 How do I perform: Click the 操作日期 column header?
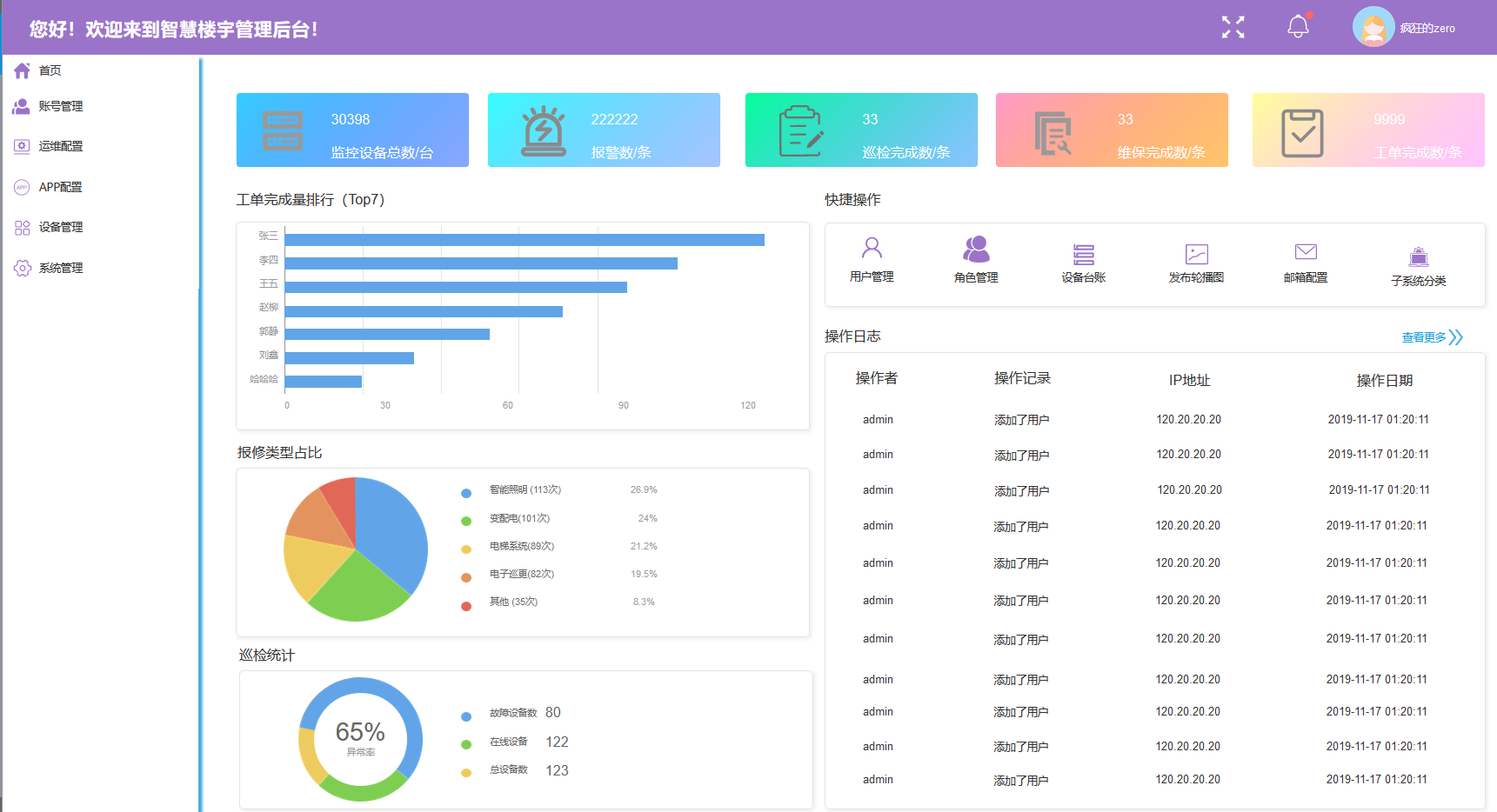click(x=1384, y=381)
